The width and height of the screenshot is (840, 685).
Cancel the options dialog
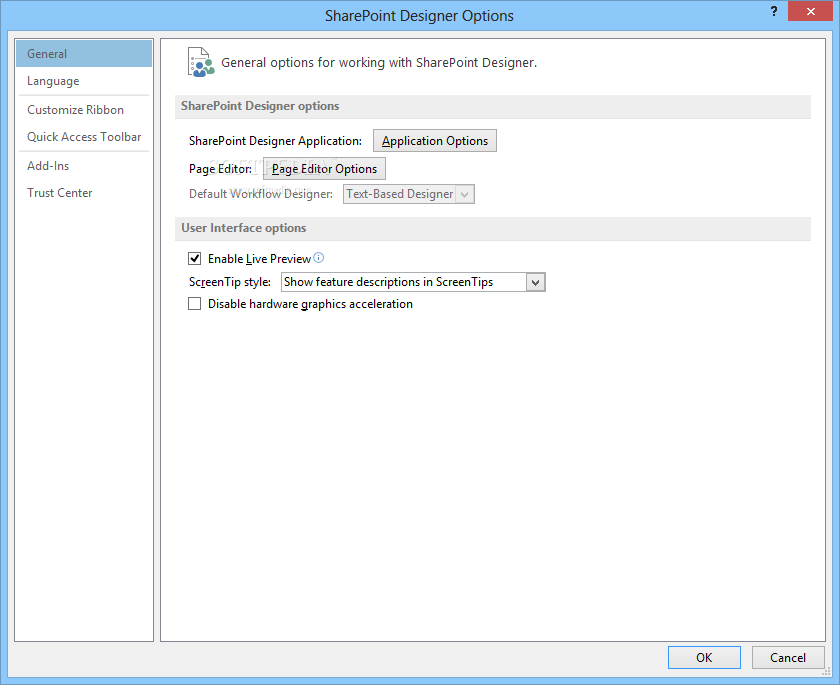(x=788, y=657)
